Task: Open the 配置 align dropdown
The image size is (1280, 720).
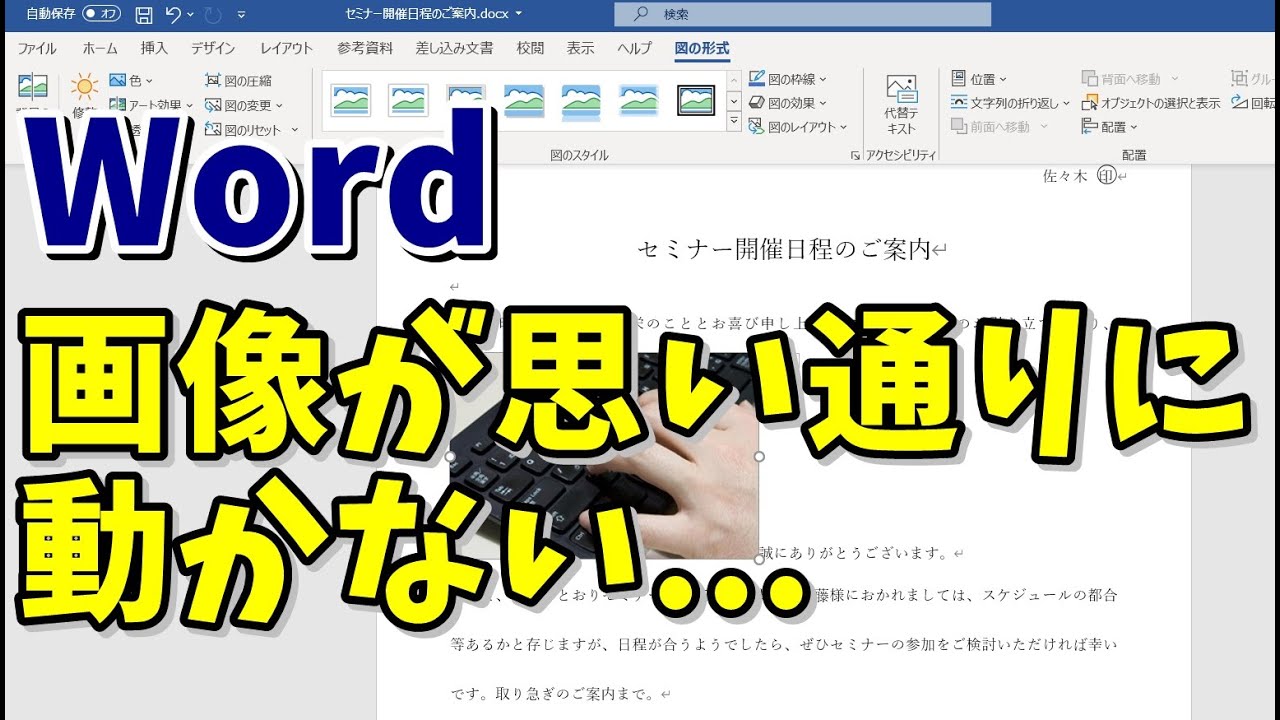Action: coord(1110,127)
